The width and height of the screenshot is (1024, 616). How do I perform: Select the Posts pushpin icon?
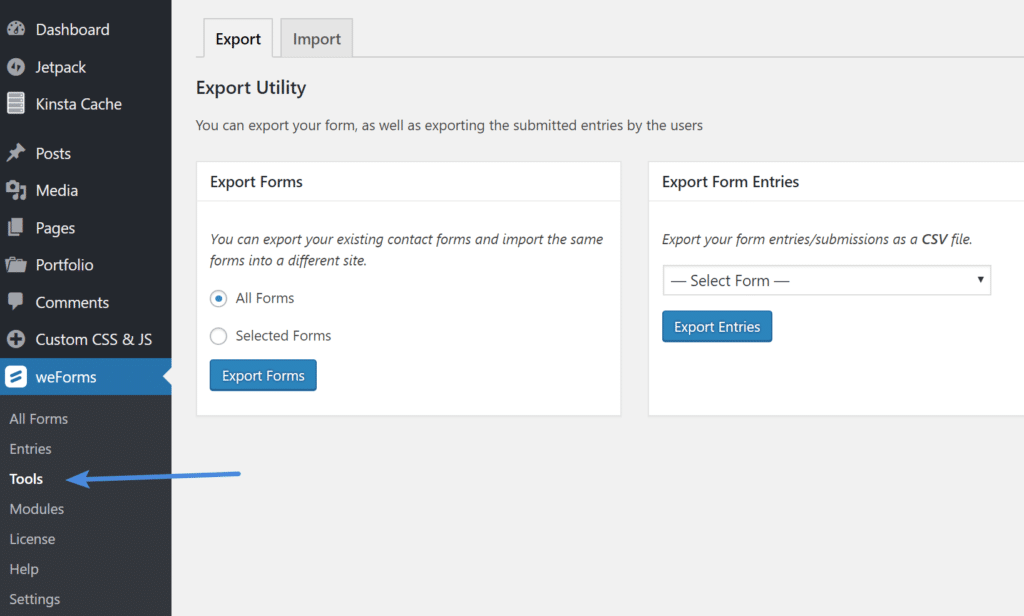(x=16, y=153)
